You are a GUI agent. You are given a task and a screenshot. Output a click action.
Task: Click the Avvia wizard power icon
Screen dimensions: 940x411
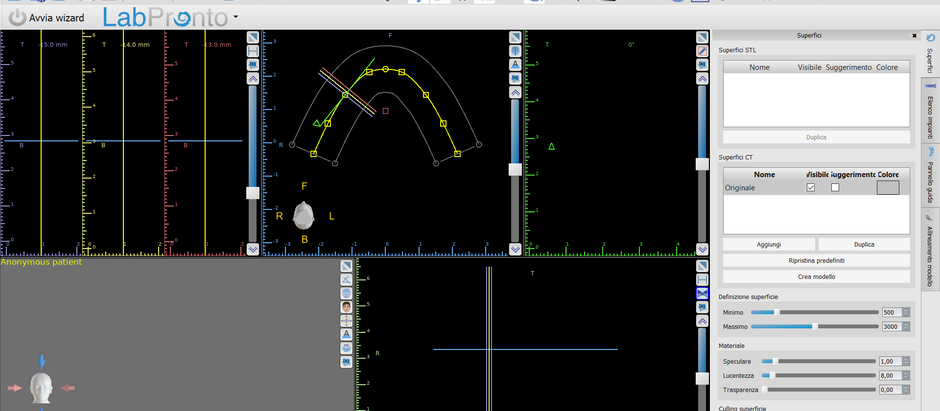(x=18, y=18)
